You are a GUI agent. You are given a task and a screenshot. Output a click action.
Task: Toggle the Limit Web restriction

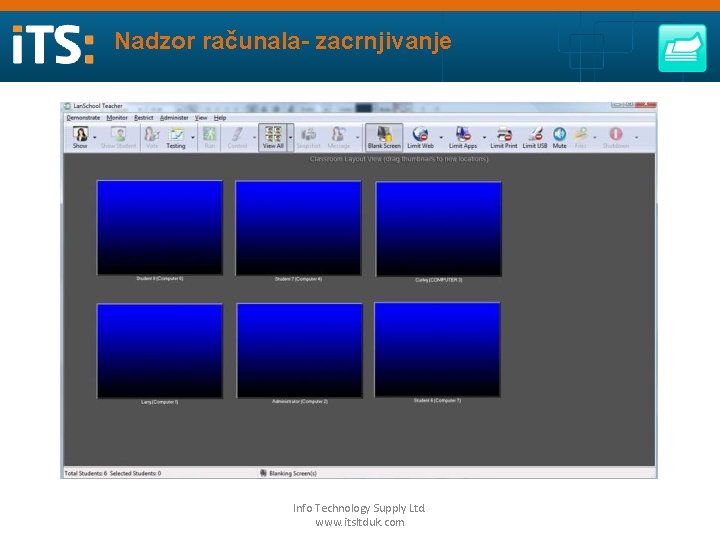pos(421,137)
